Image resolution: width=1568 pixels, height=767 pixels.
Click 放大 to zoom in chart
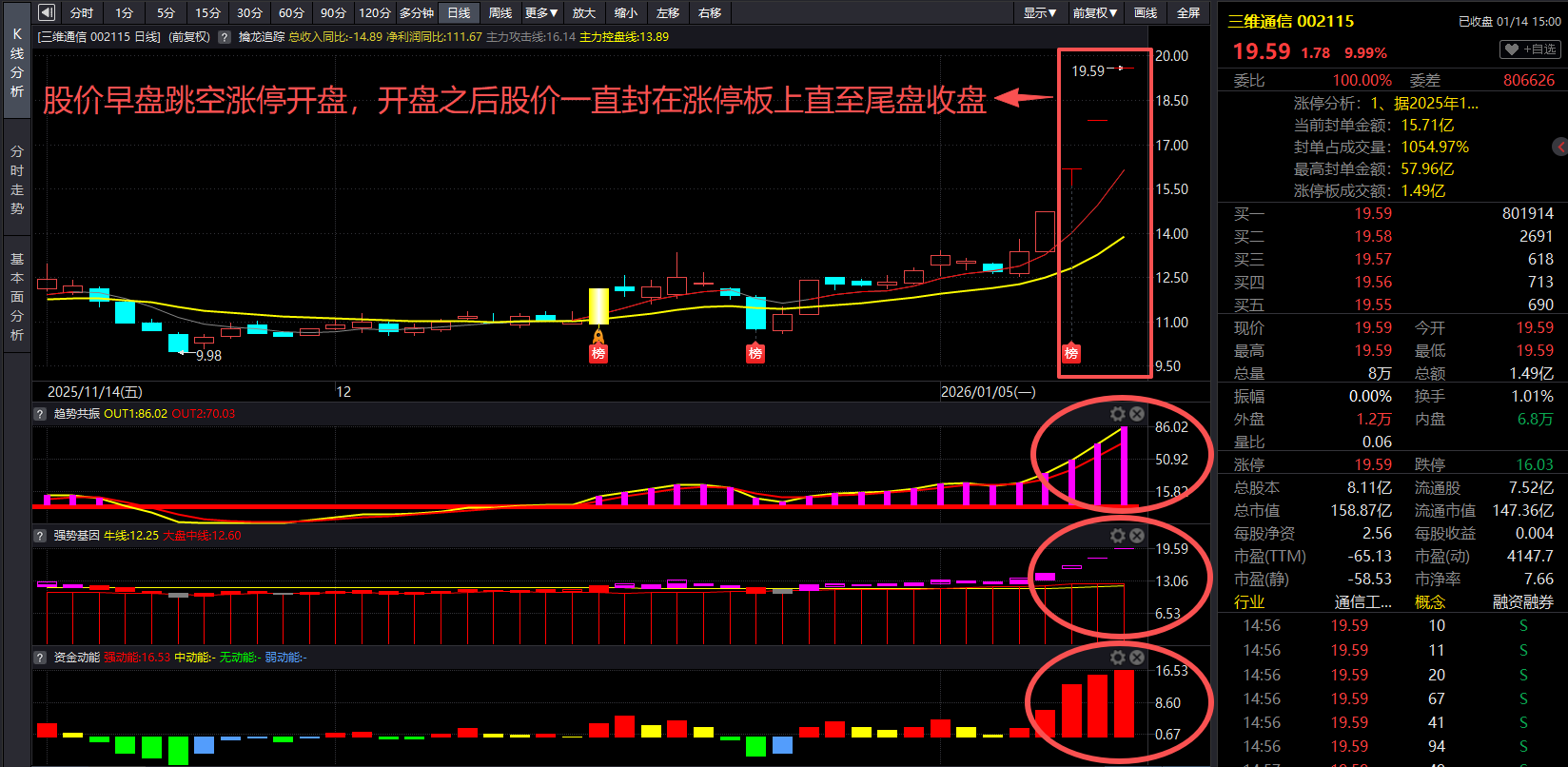[x=584, y=12]
